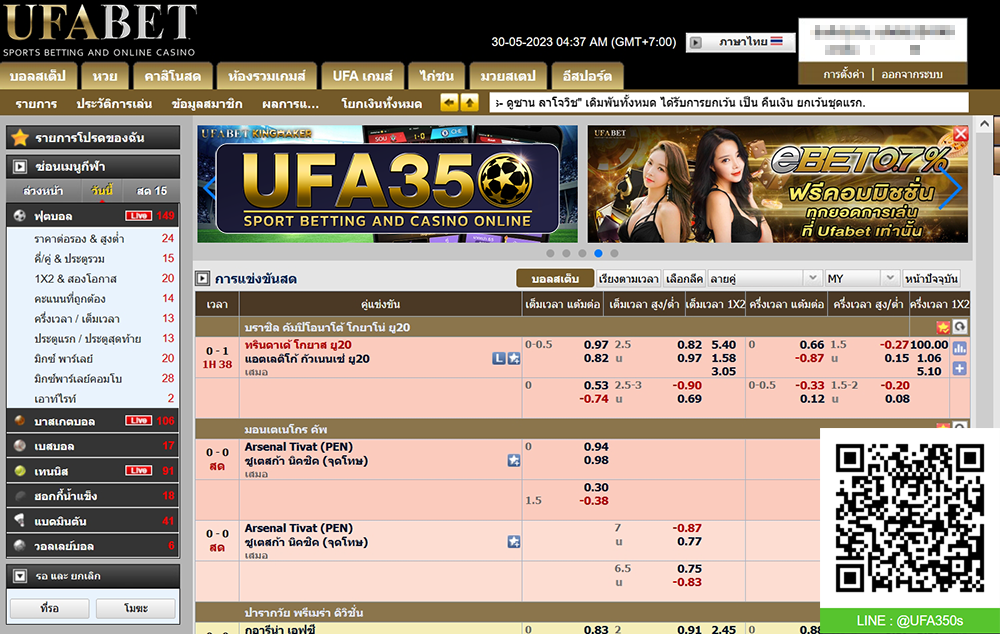
Task: Open the UFA เกมส์ top navigation tab
Action: [362, 76]
